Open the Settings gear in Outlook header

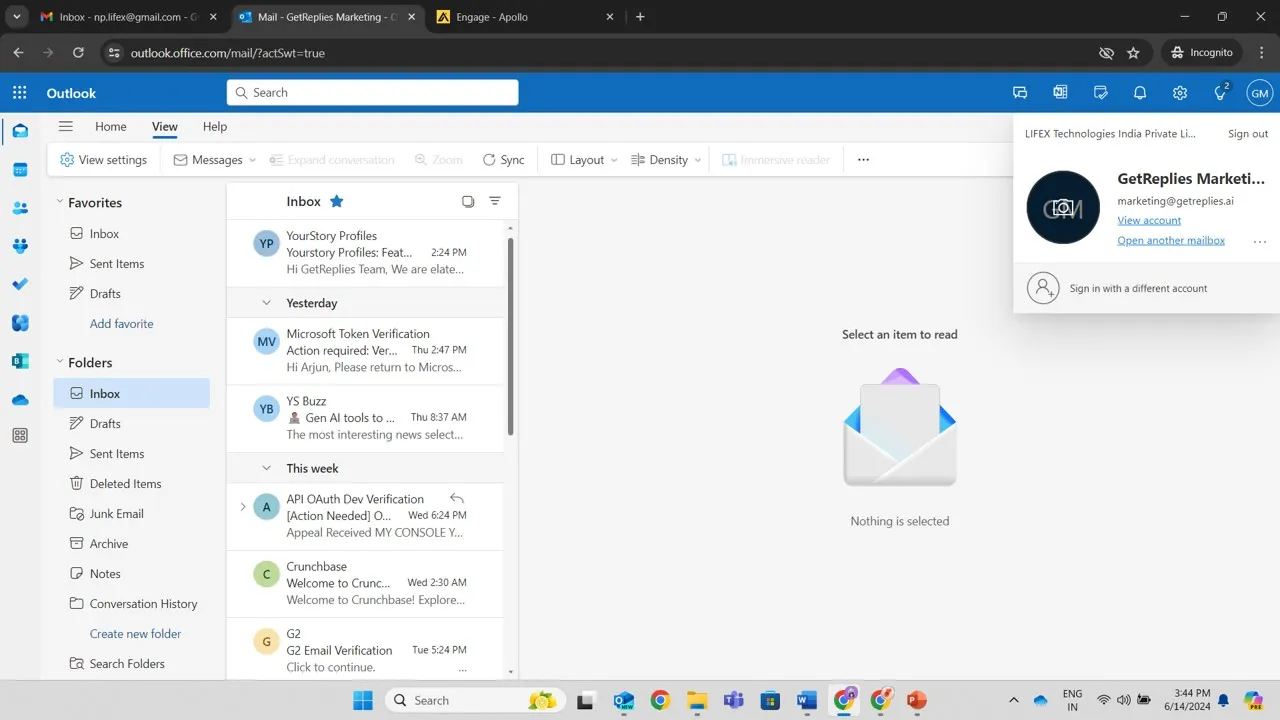pyautogui.click(x=1180, y=93)
